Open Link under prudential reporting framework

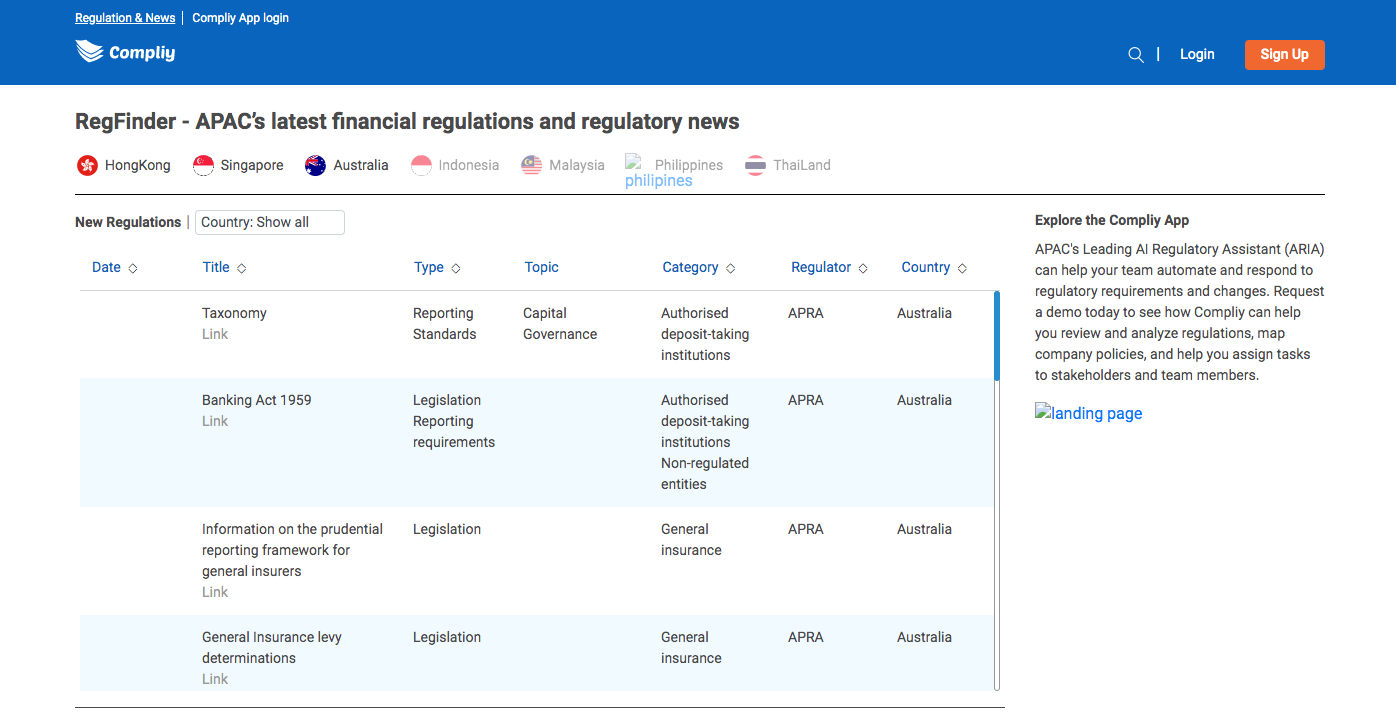[215, 592]
